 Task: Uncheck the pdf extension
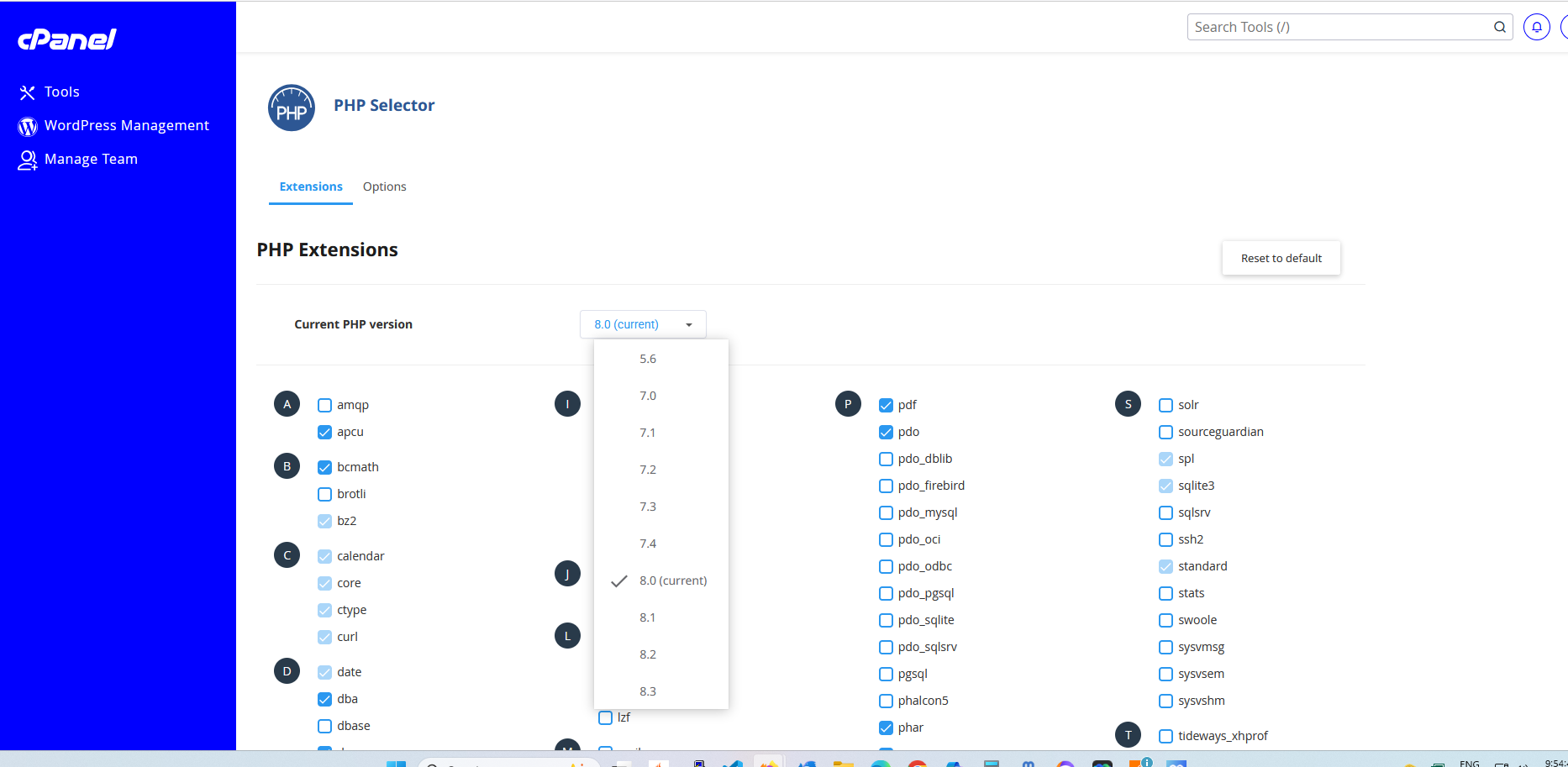tap(886, 405)
